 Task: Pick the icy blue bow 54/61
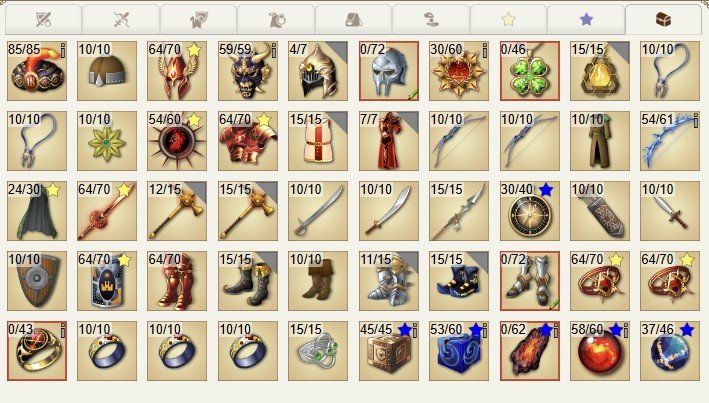(670, 141)
